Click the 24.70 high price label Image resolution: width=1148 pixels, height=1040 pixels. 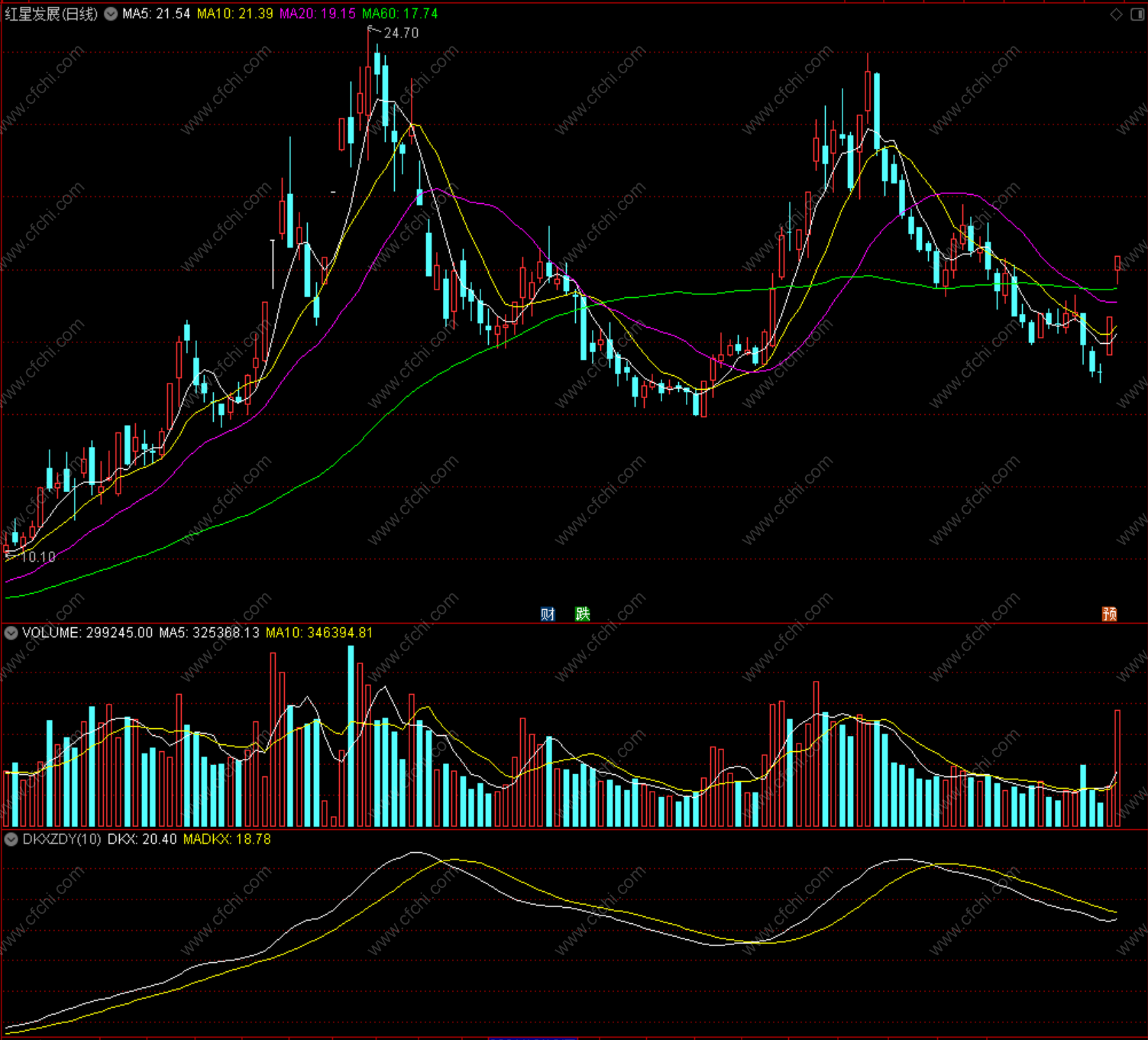click(x=401, y=33)
